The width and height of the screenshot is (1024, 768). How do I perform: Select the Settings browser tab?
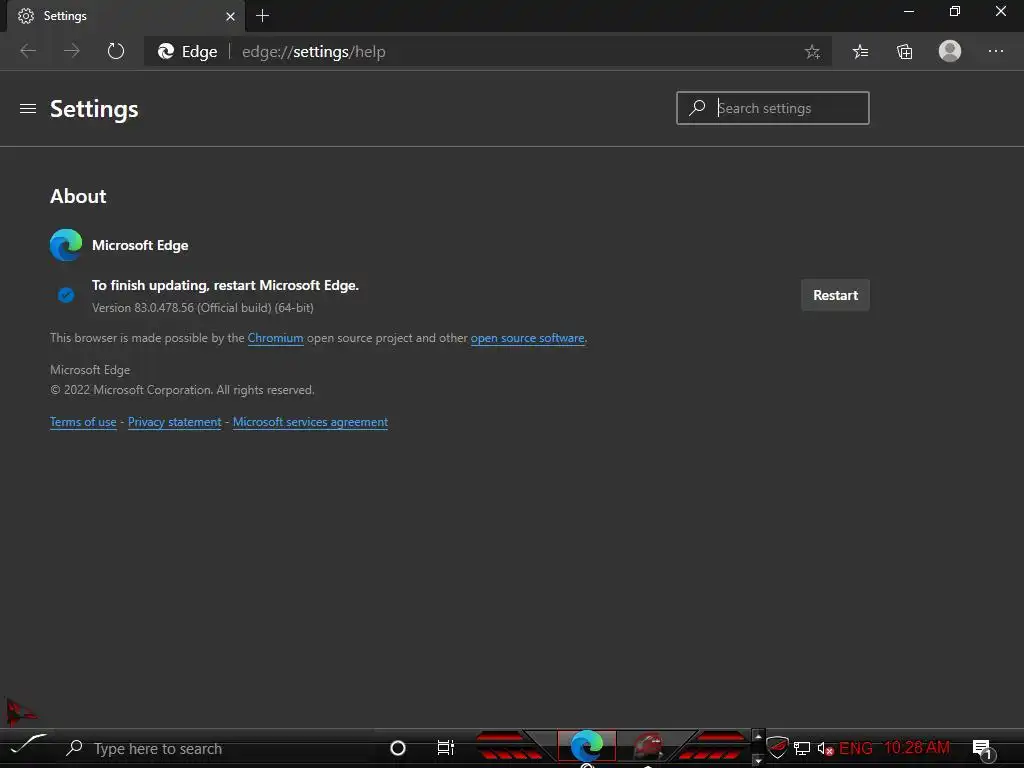click(x=125, y=16)
